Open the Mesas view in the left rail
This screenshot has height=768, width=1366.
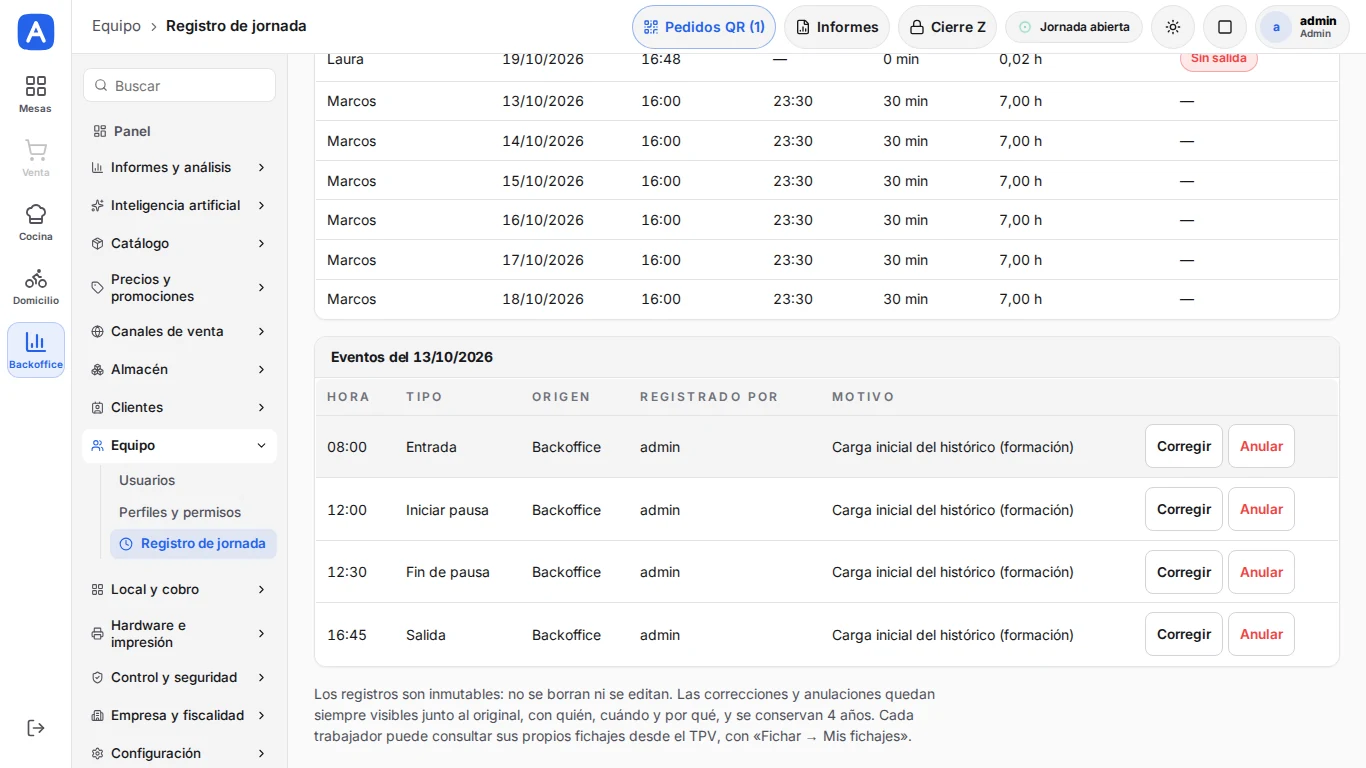(x=35, y=94)
